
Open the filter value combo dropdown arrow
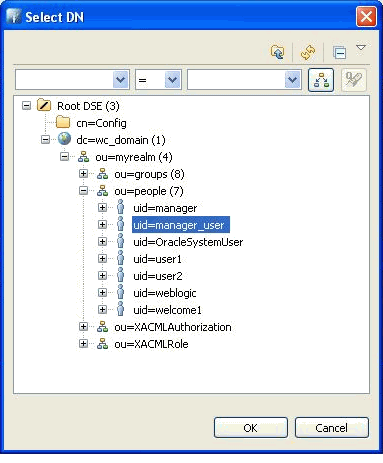click(x=292, y=80)
